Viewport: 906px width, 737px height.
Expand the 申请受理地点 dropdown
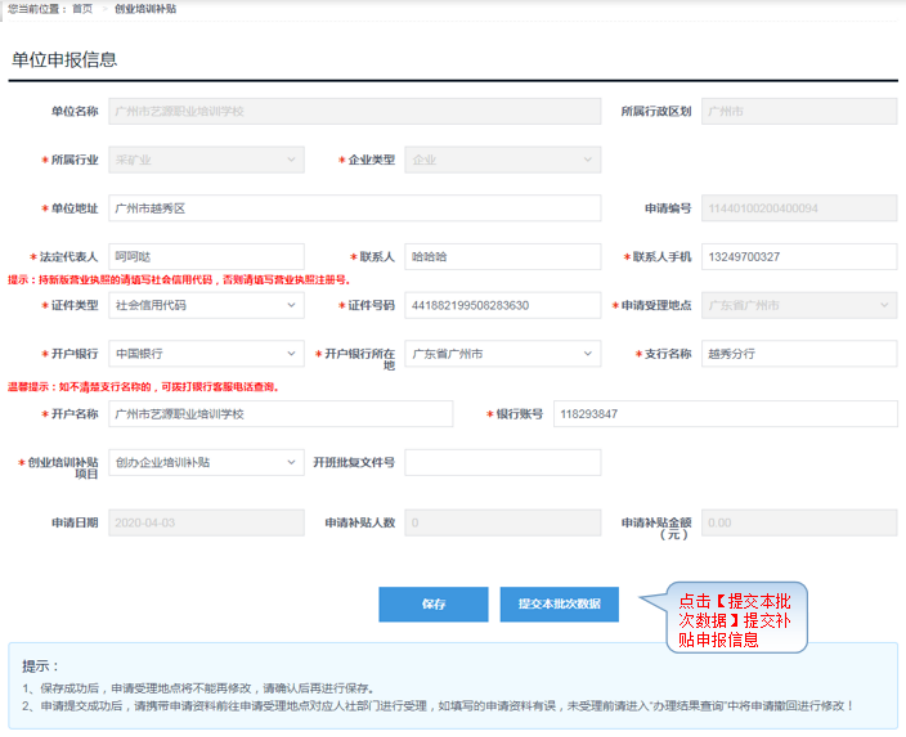point(799,305)
